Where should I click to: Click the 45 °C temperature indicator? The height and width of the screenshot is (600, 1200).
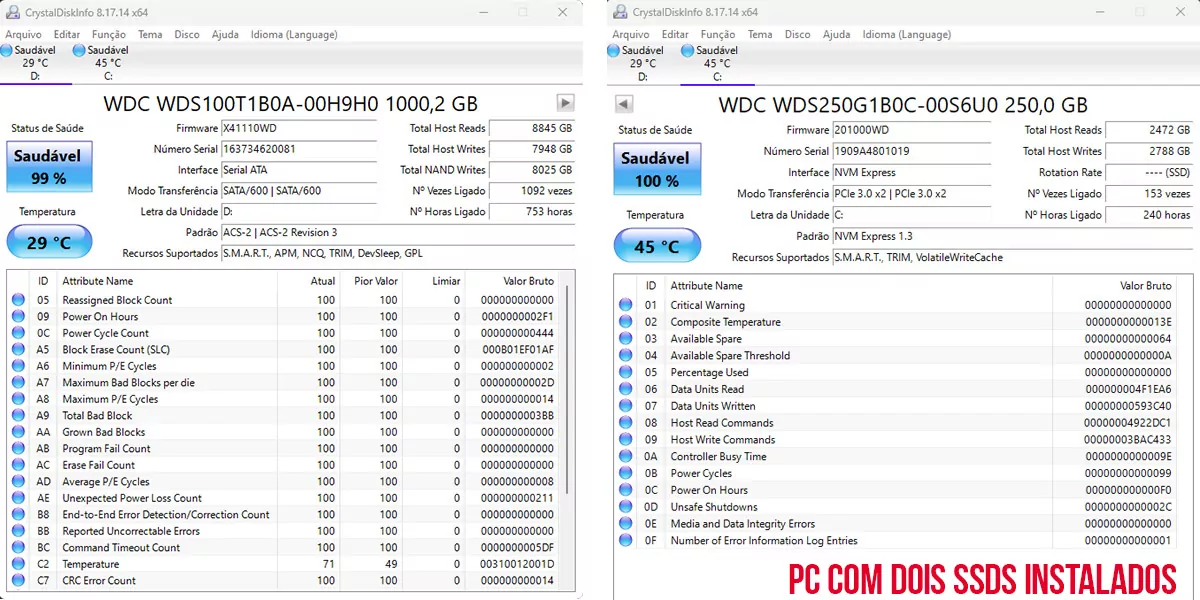click(657, 245)
